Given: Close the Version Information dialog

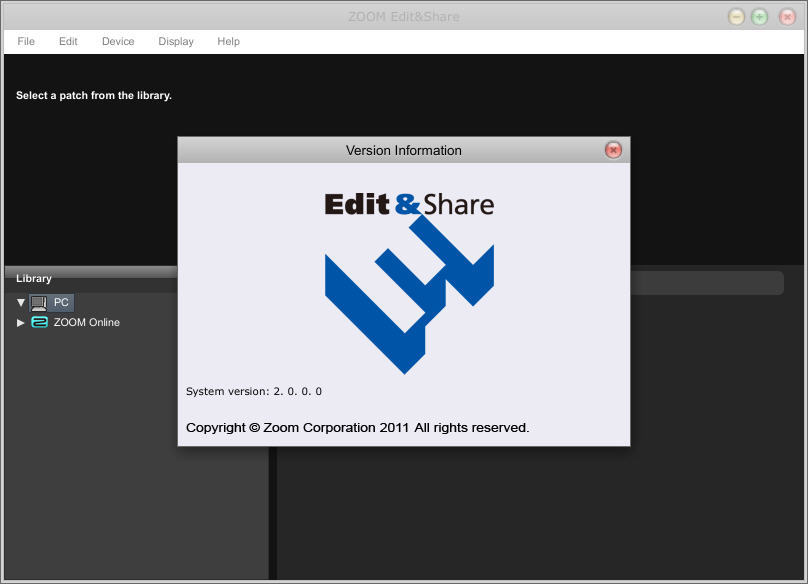Looking at the screenshot, I should click(x=613, y=150).
